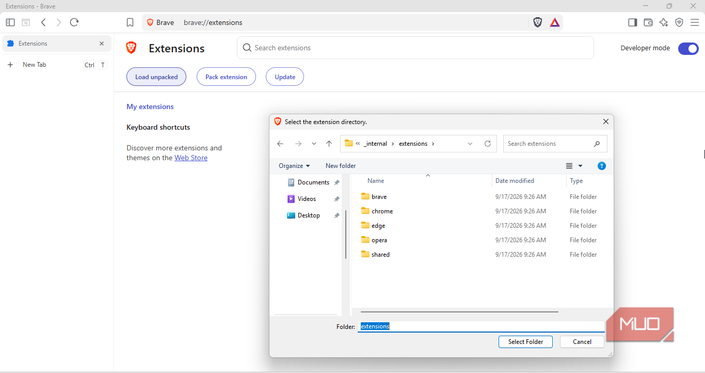Launch Leo AI assistant sparkle icon
Image resolution: width=705 pixels, height=373 pixels.
tap(664, 22)
